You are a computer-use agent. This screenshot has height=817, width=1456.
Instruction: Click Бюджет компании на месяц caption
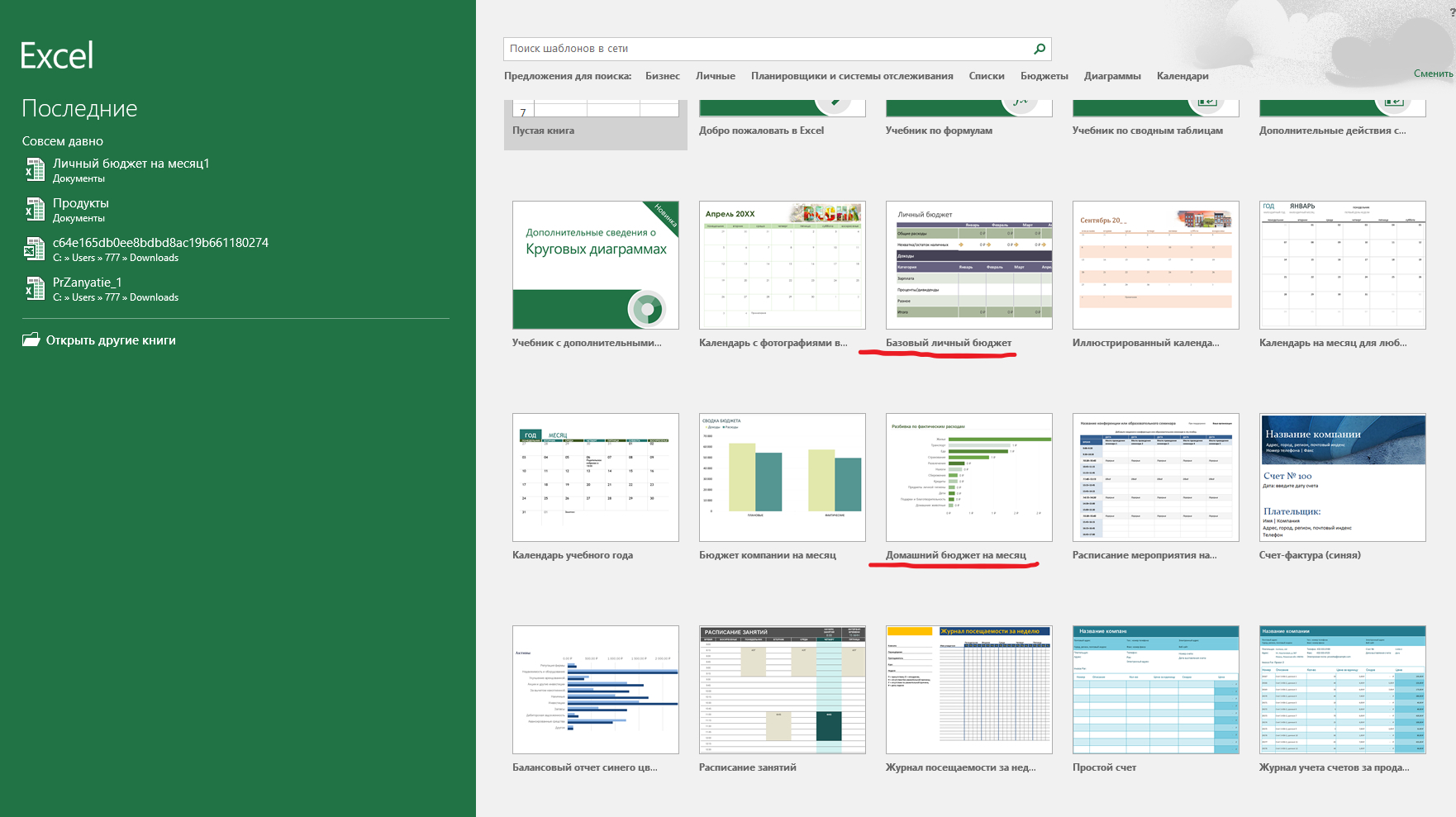(x=768, y=555)
